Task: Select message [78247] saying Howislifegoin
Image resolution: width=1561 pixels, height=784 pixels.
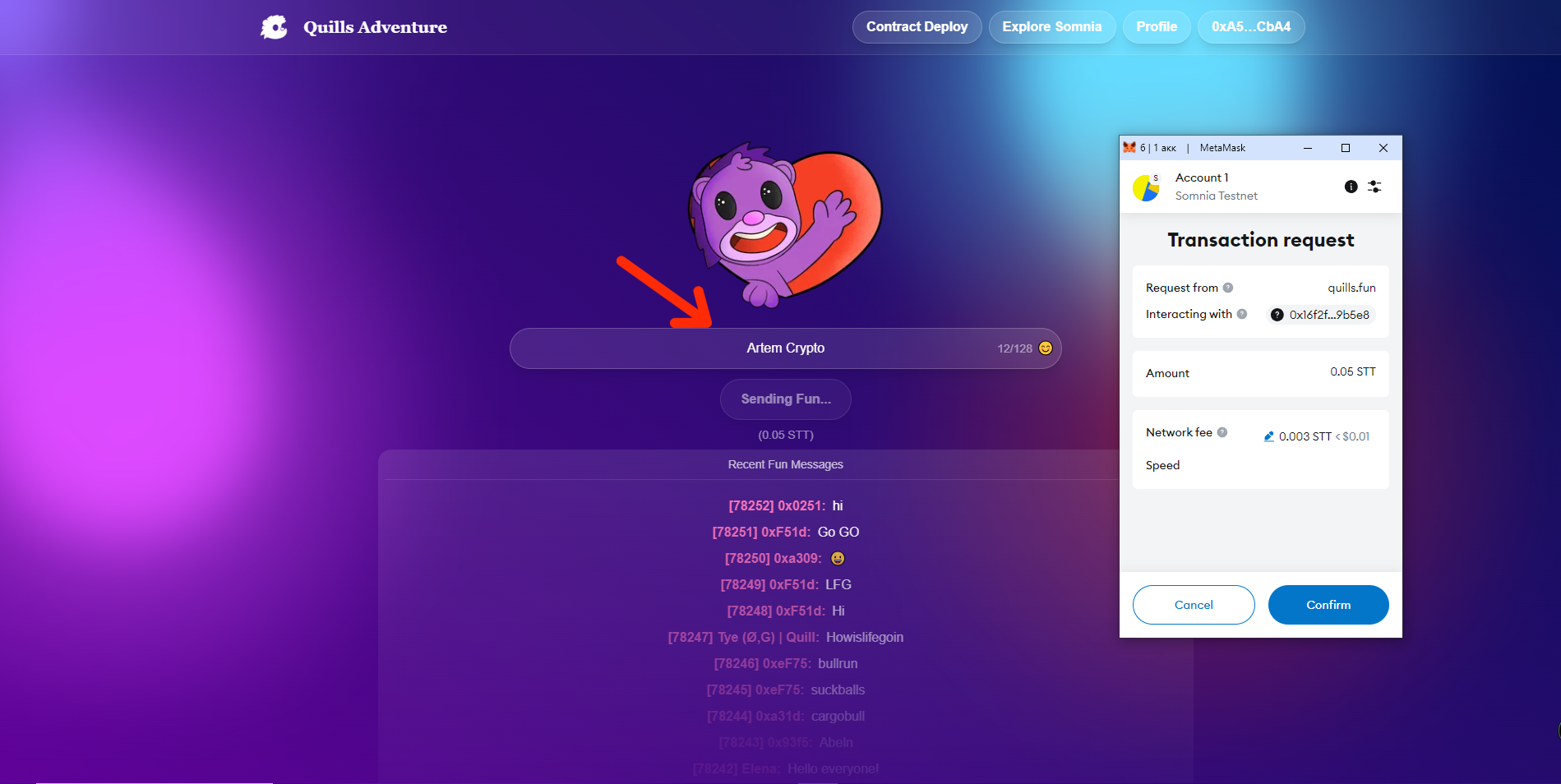Action: (786, 638)
